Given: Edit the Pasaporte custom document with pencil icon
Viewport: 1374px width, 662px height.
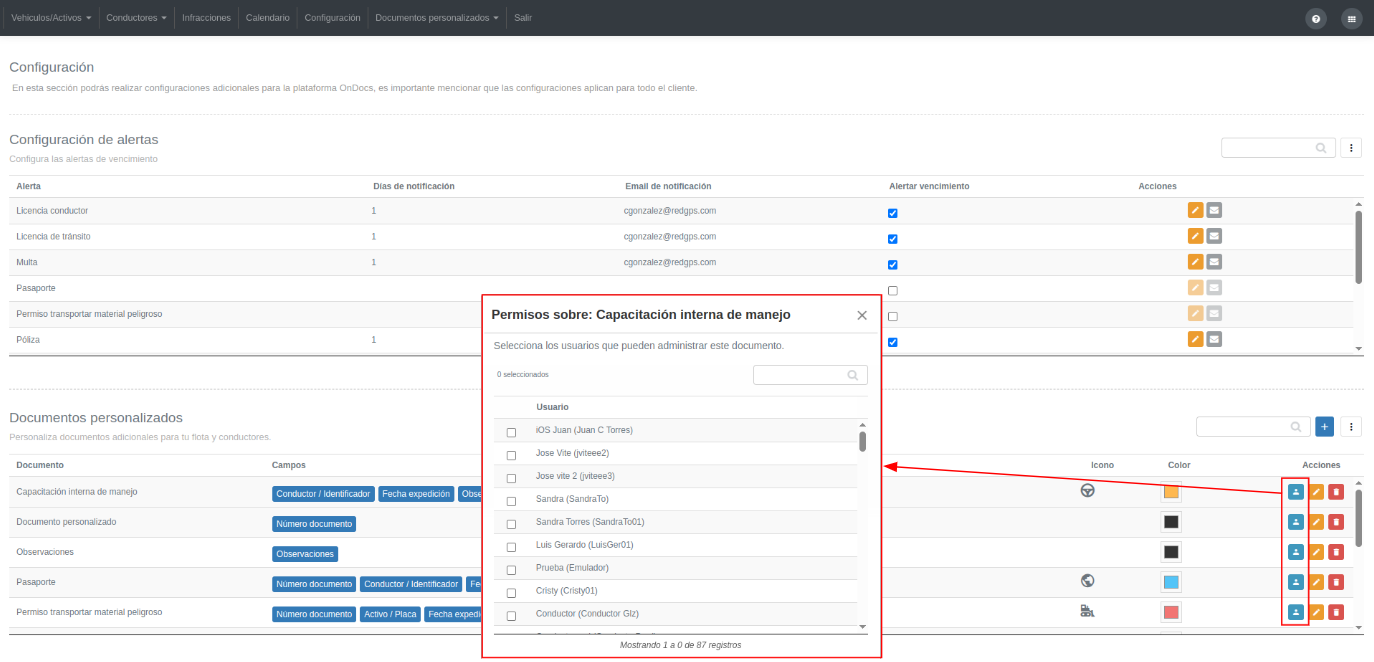Looking at the screenshot, I should pos(1316,582).
